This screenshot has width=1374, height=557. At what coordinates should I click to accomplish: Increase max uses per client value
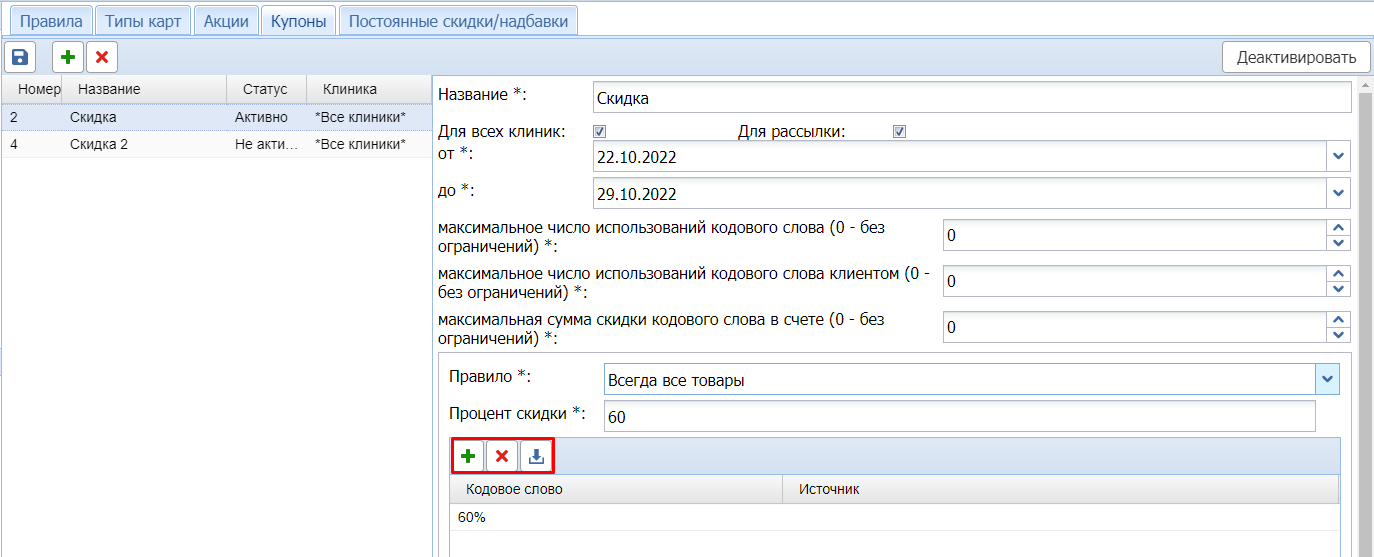coord(1338,274)
